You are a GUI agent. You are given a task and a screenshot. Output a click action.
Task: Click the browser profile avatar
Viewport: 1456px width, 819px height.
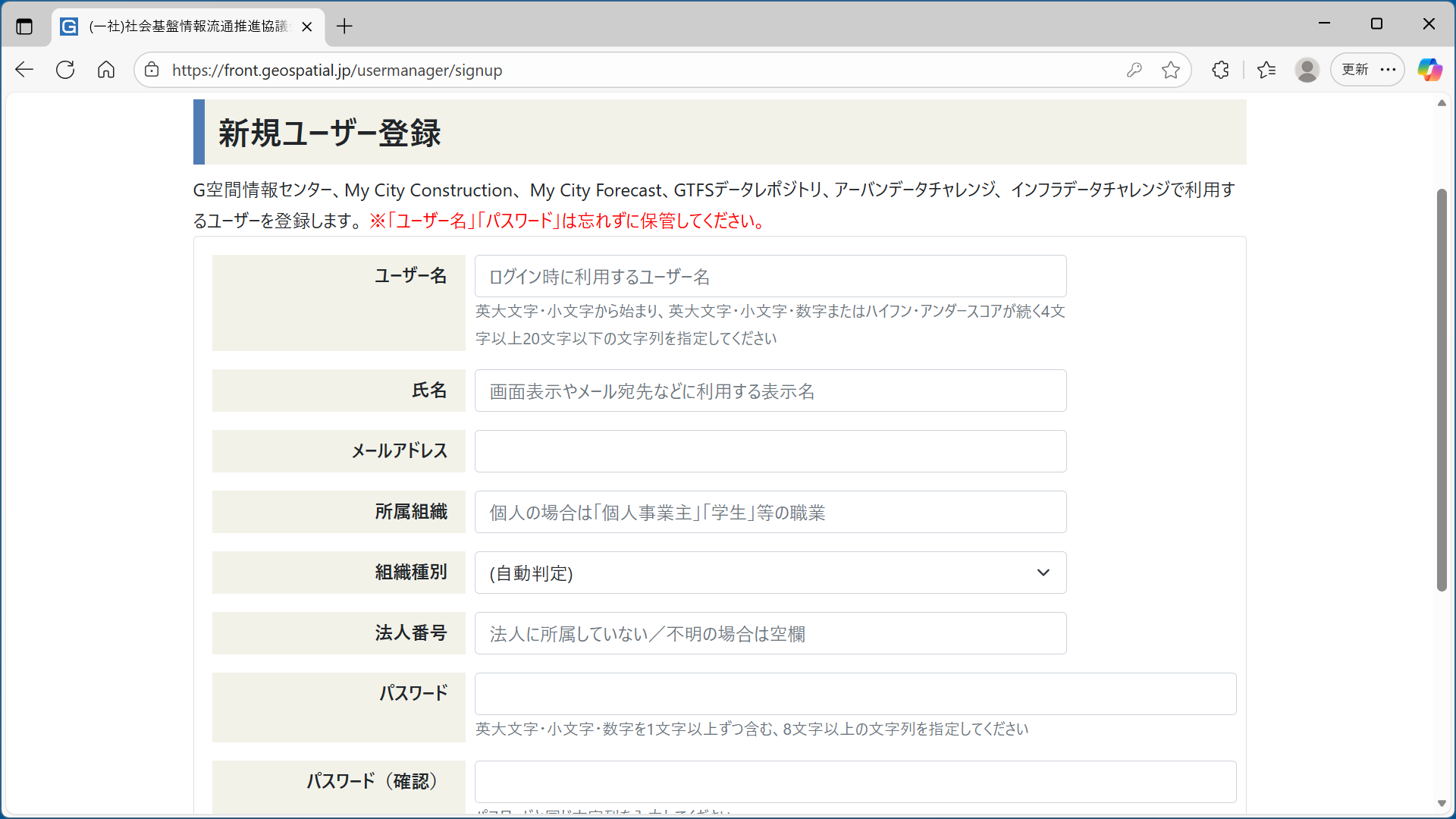1307,70
